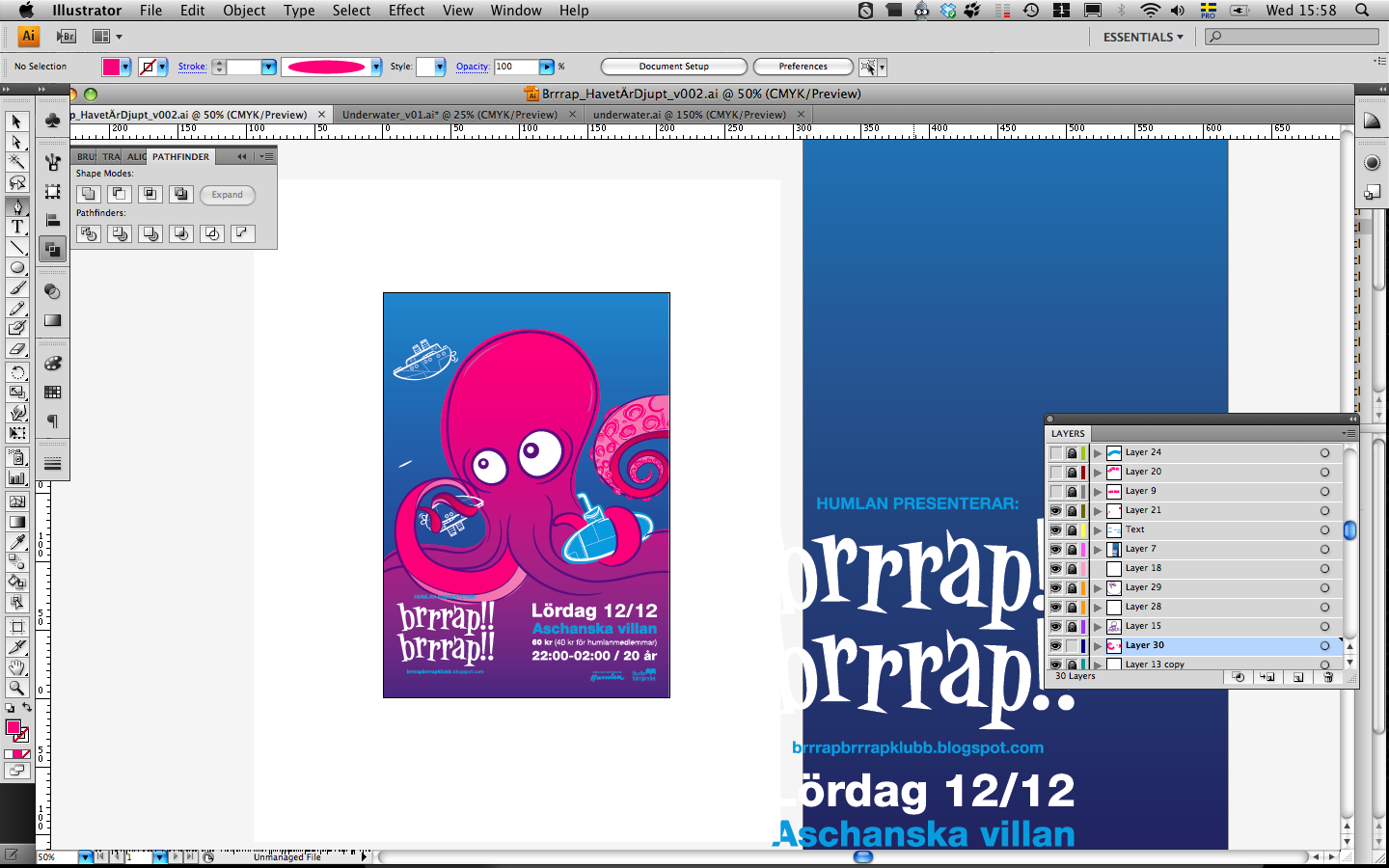This screenshot has height=868, width=1389.
Task: Open the fill color dropdown arrow
Action: click(x=125, y=67)
